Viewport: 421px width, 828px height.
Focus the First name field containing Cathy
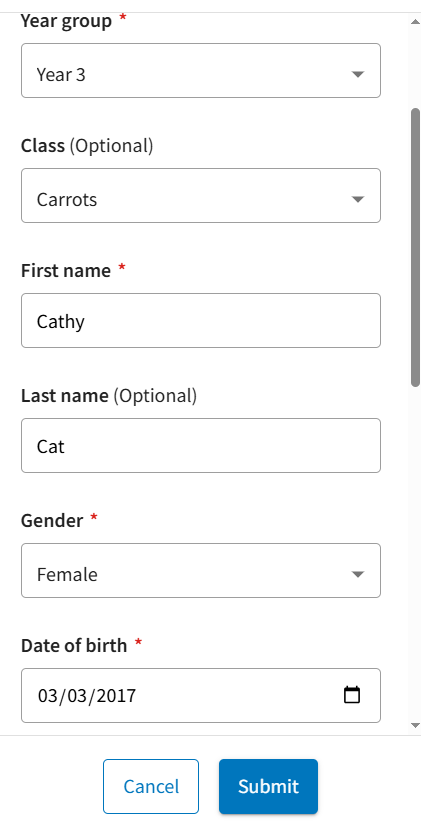[201, 321]
